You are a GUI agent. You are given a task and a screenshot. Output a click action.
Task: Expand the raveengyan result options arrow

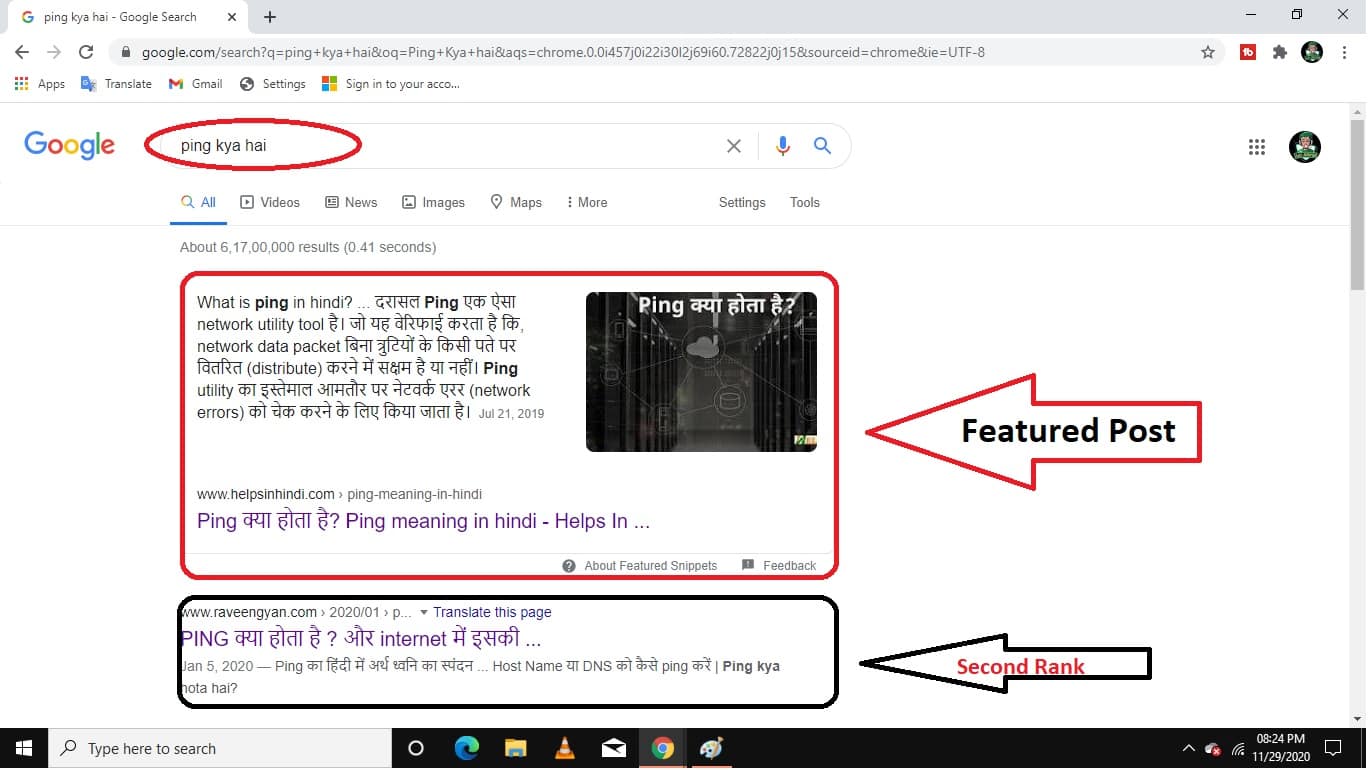[424, 612]
